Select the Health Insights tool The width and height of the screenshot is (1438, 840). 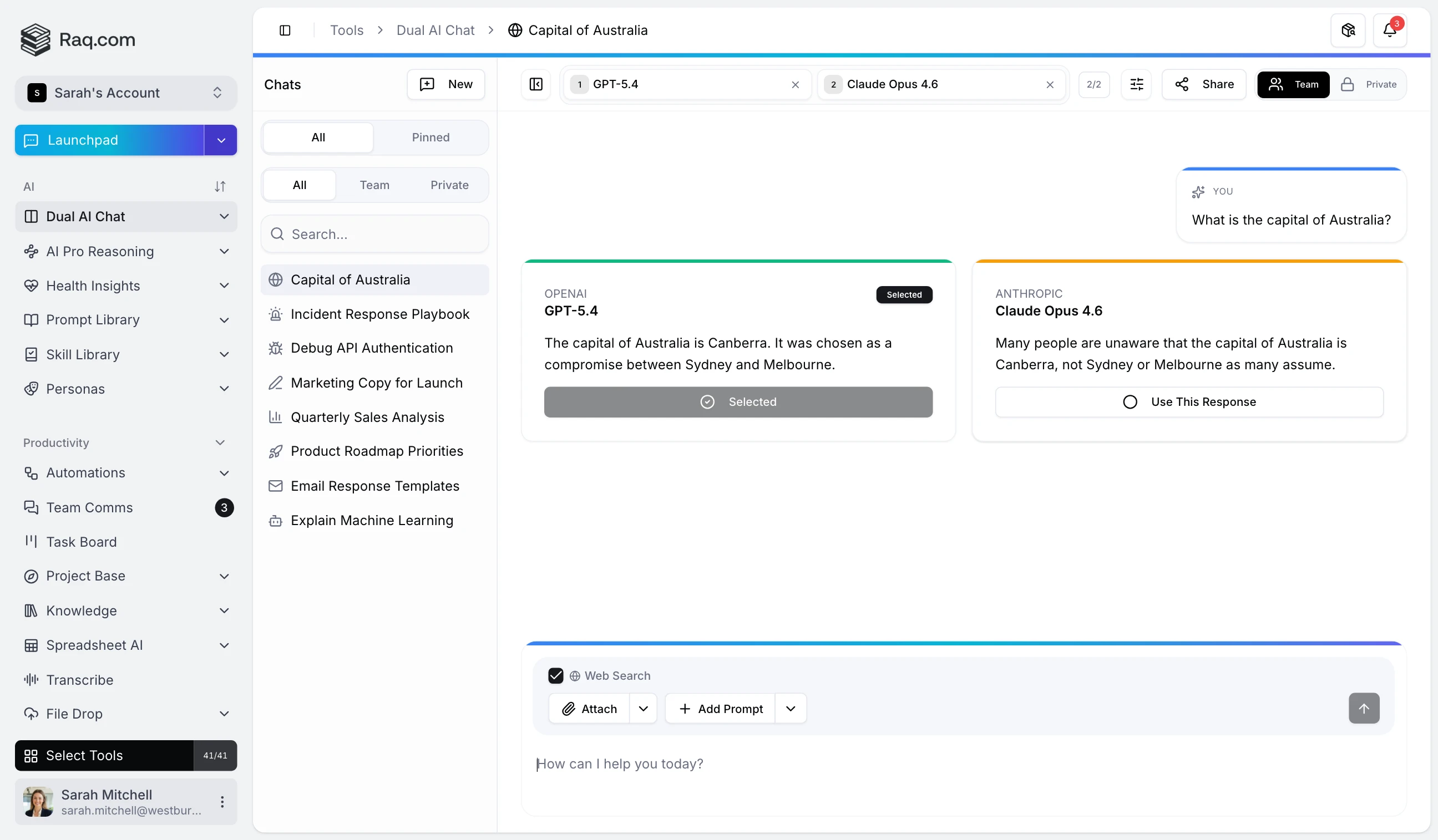(x=93, y=286)
